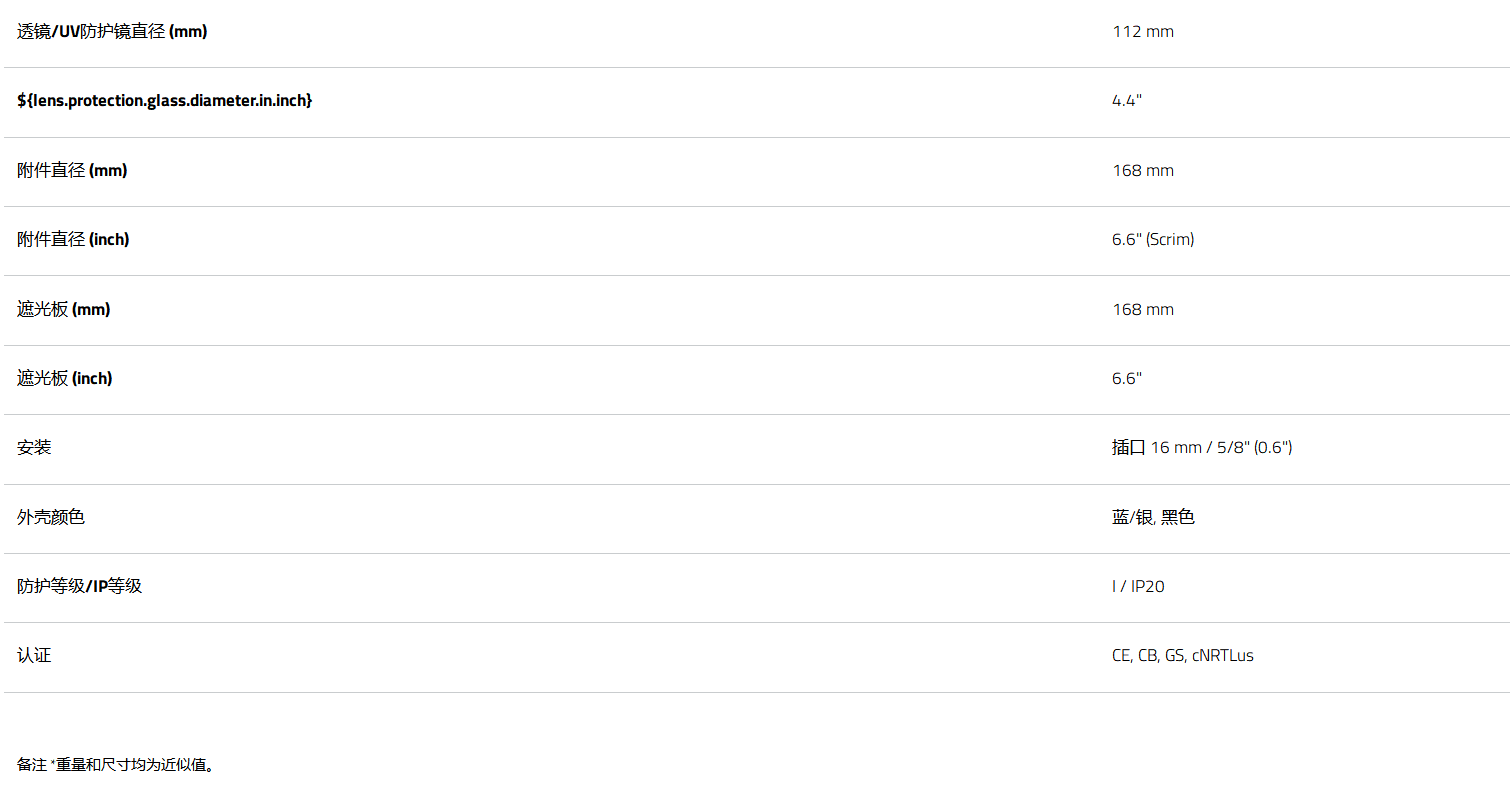
Task: Select the 112 mm lens diameter value
Action: click(1142, 32)
